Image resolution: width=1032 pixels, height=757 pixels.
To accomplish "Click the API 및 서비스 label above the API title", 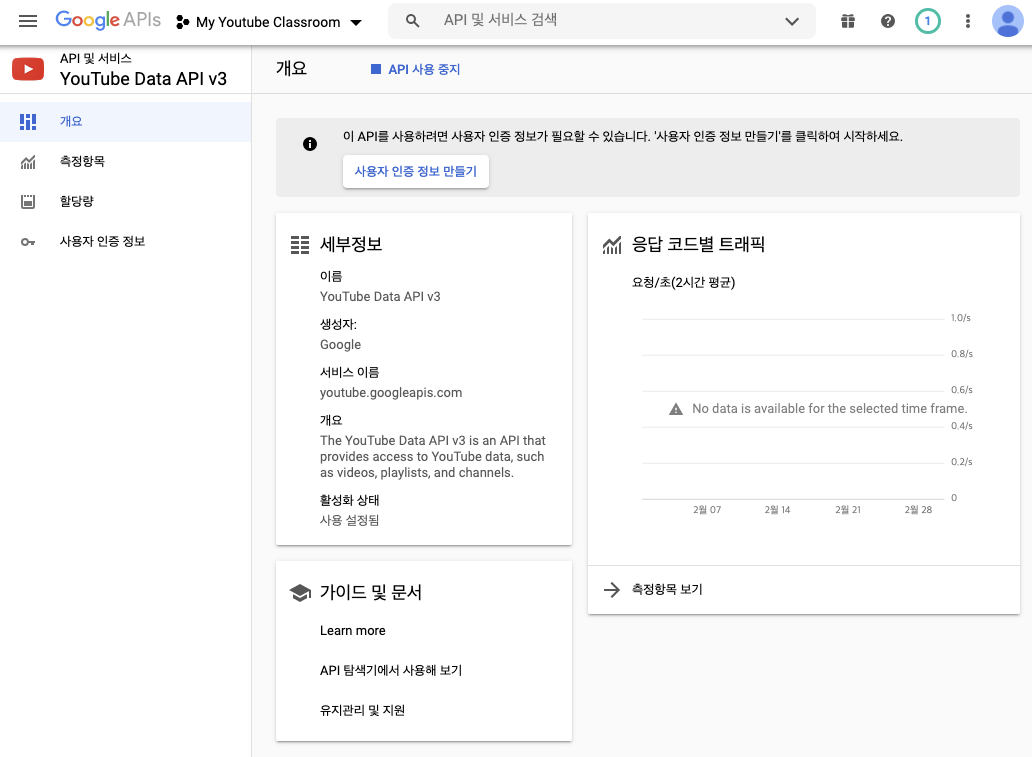I will pos(95,59).
